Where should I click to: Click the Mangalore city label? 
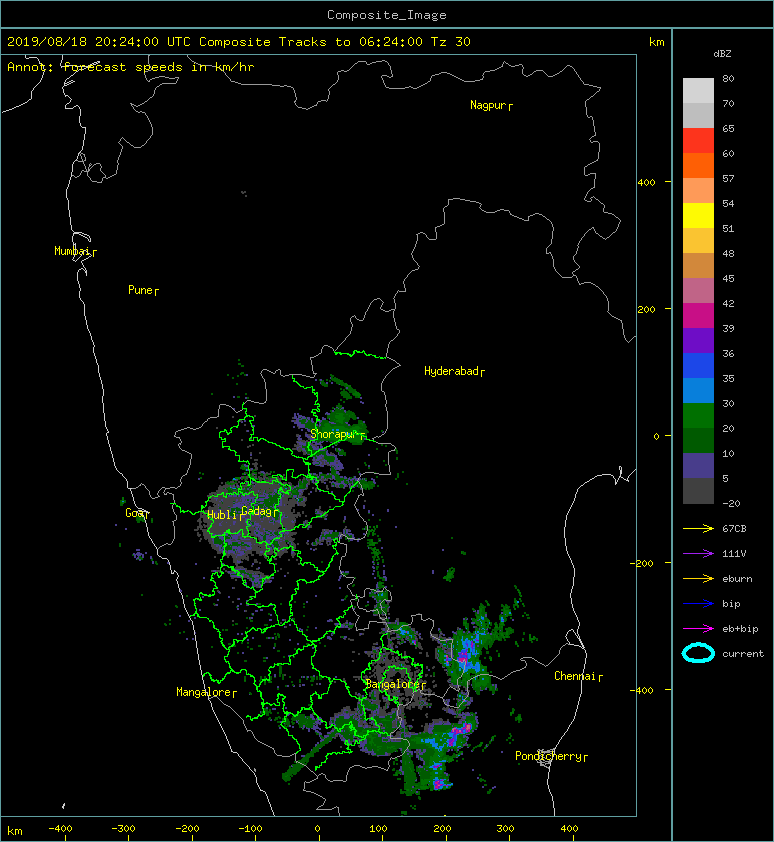tap(204, 692)
